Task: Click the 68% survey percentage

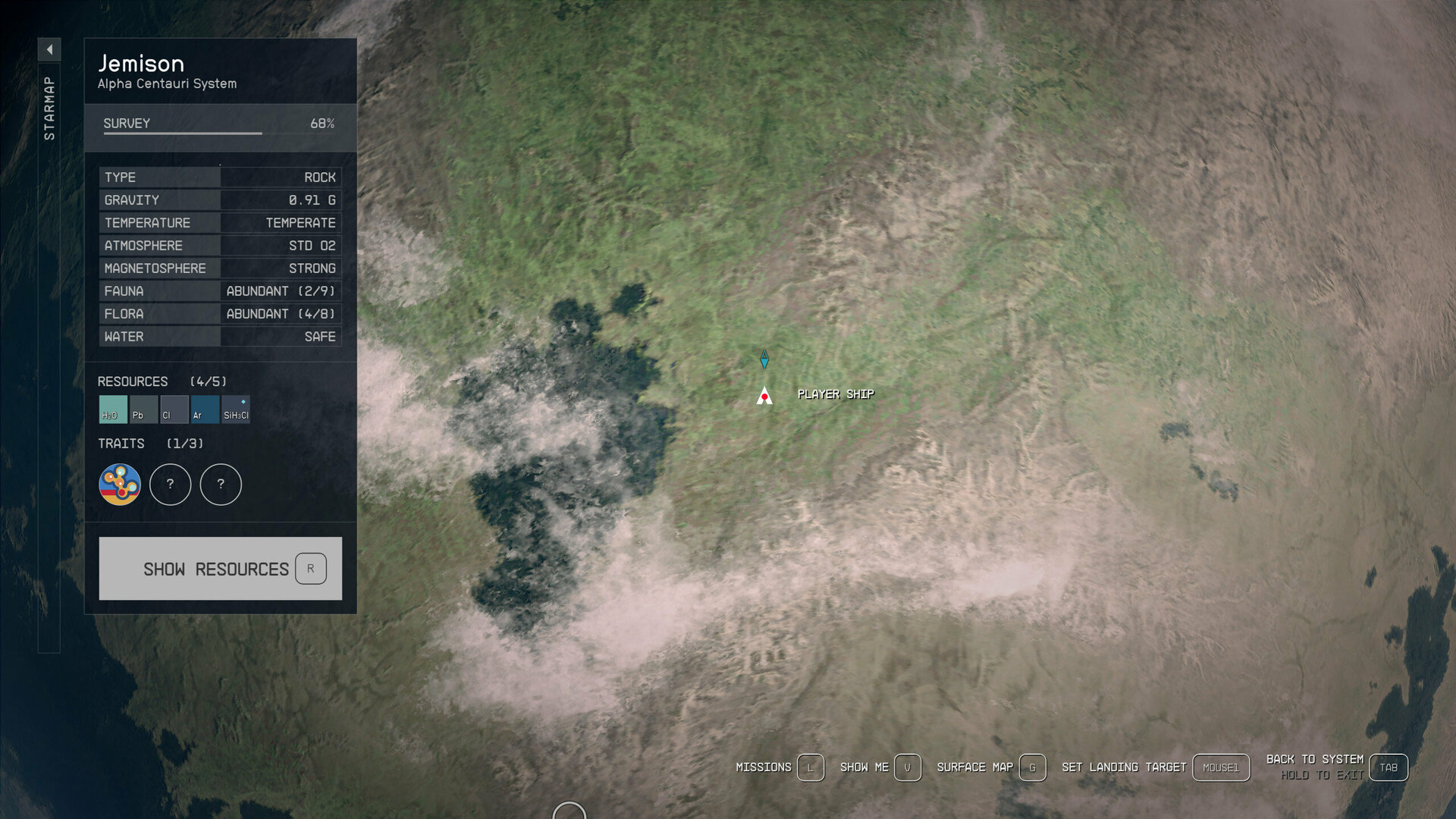Action: pos(322,124)
